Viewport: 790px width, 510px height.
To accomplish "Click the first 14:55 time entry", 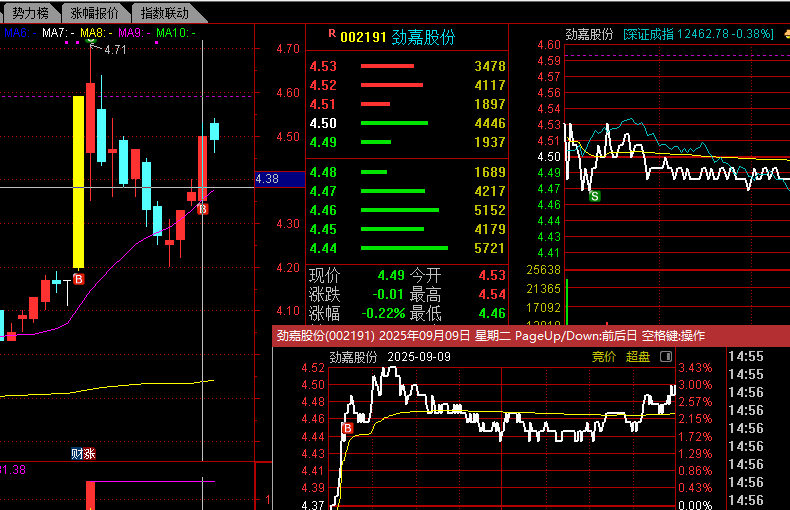I will [746, 356].
